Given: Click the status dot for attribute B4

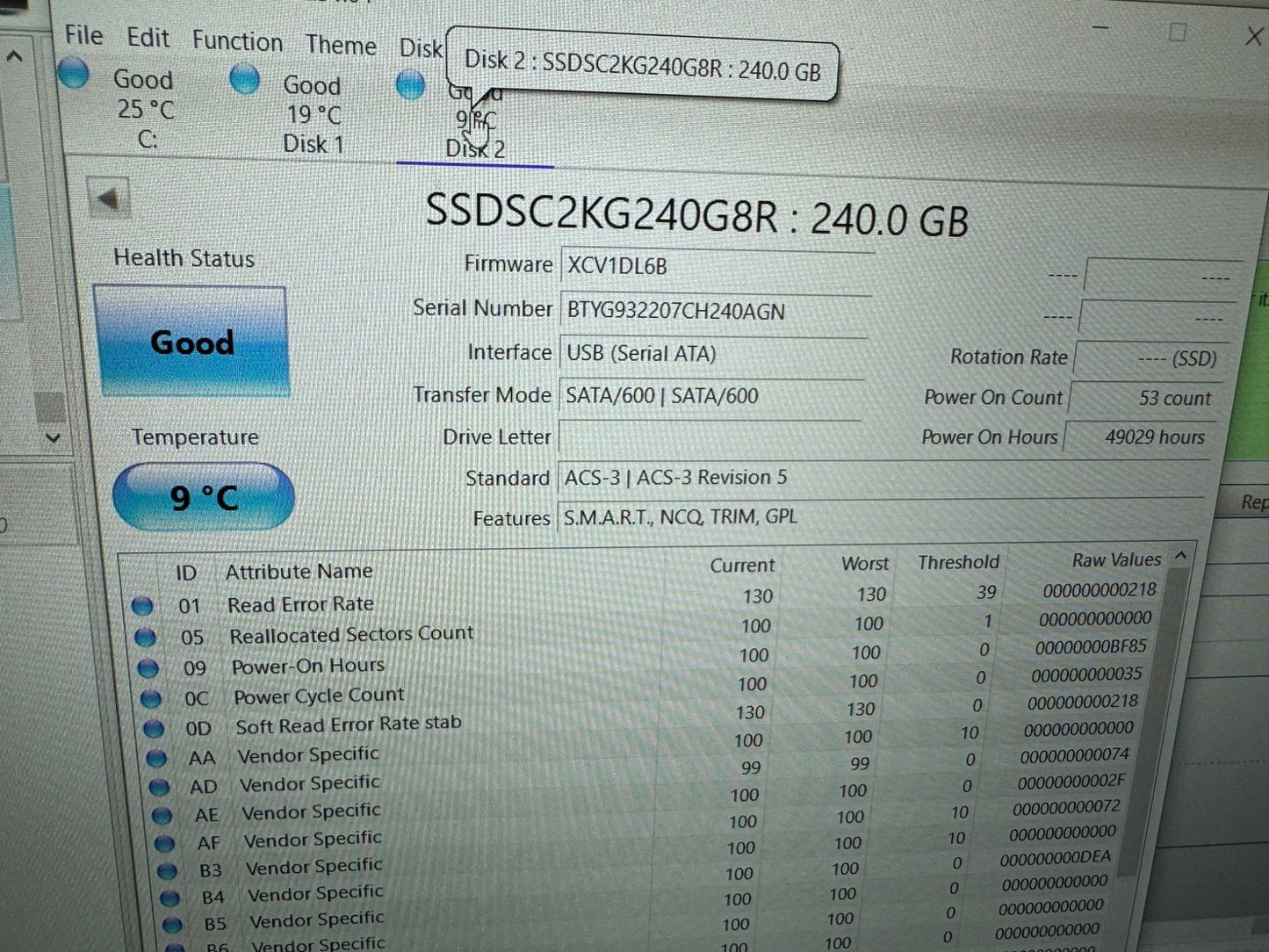Looking at the screenshot, I should tap(170, 898).
